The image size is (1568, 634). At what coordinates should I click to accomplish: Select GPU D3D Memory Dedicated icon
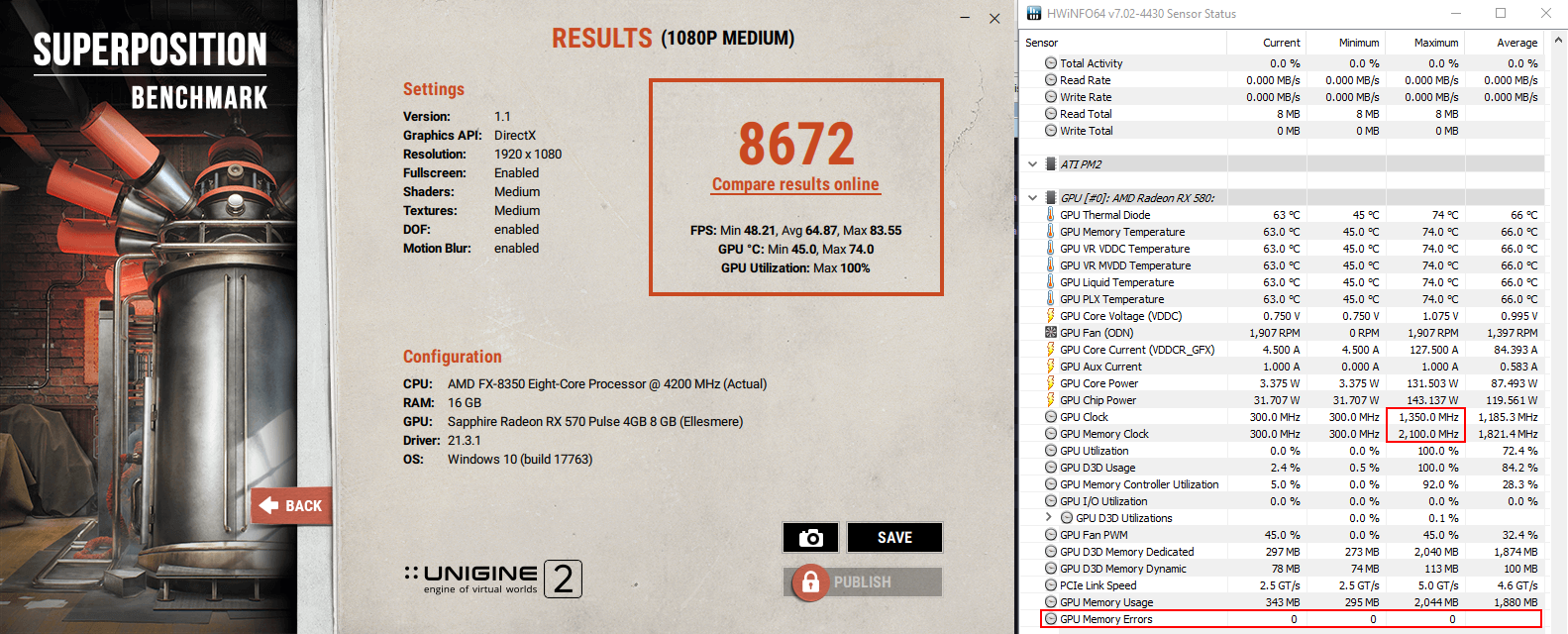(x=1051, y=552)
